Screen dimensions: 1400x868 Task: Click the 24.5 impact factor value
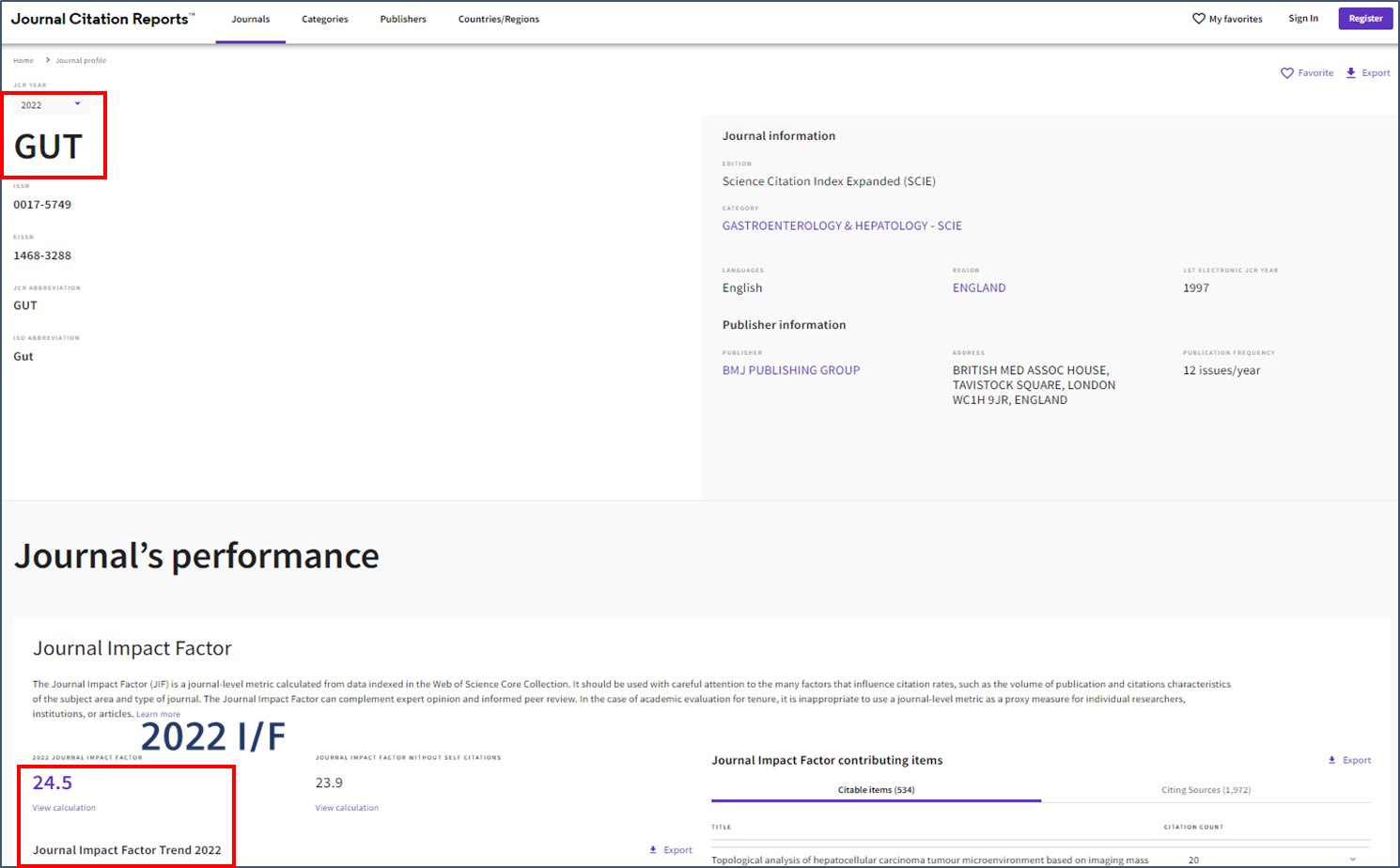[x=53, y=783]
